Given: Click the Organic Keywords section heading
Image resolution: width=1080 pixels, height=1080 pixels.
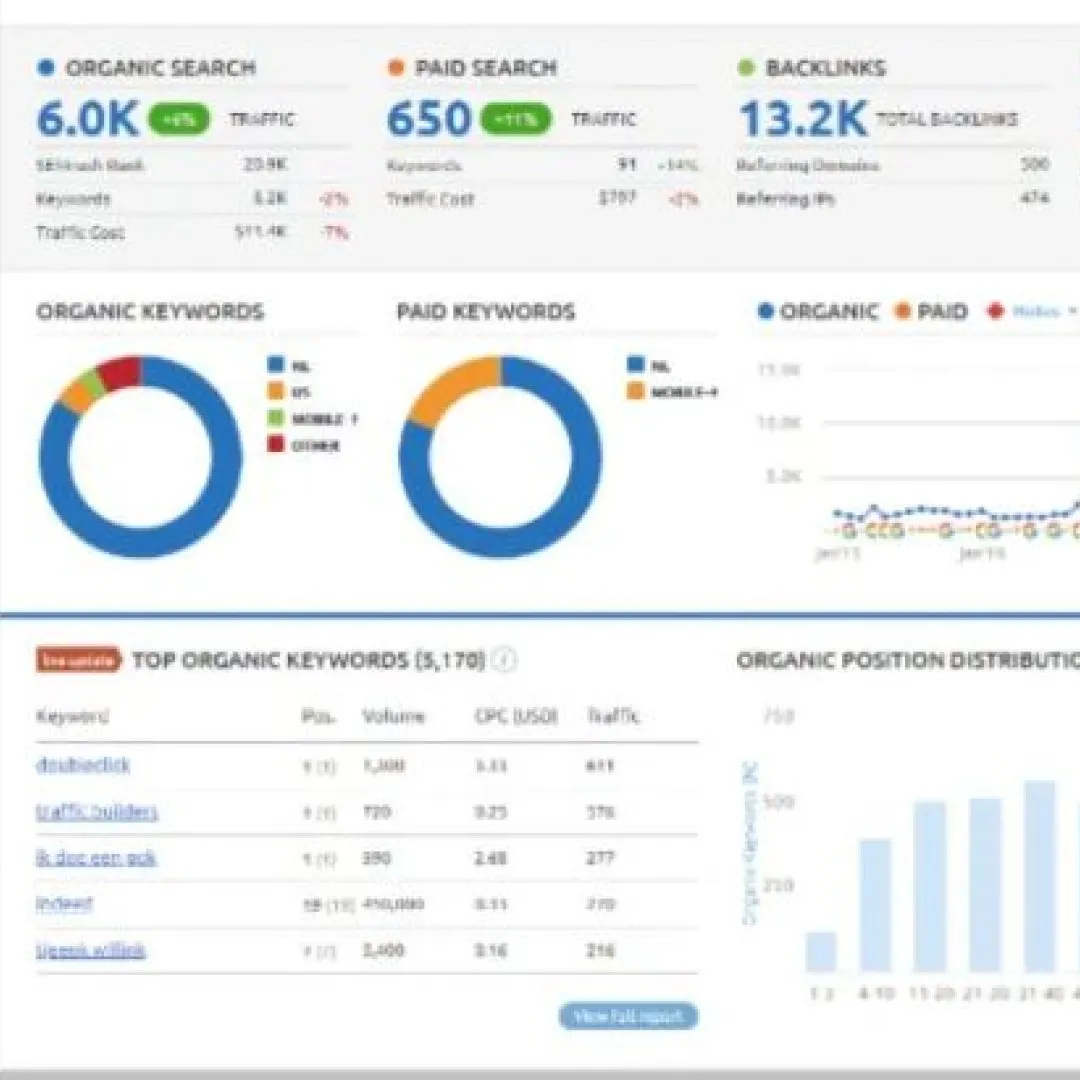Looking at the screenshot, I should tap(150, 311).
